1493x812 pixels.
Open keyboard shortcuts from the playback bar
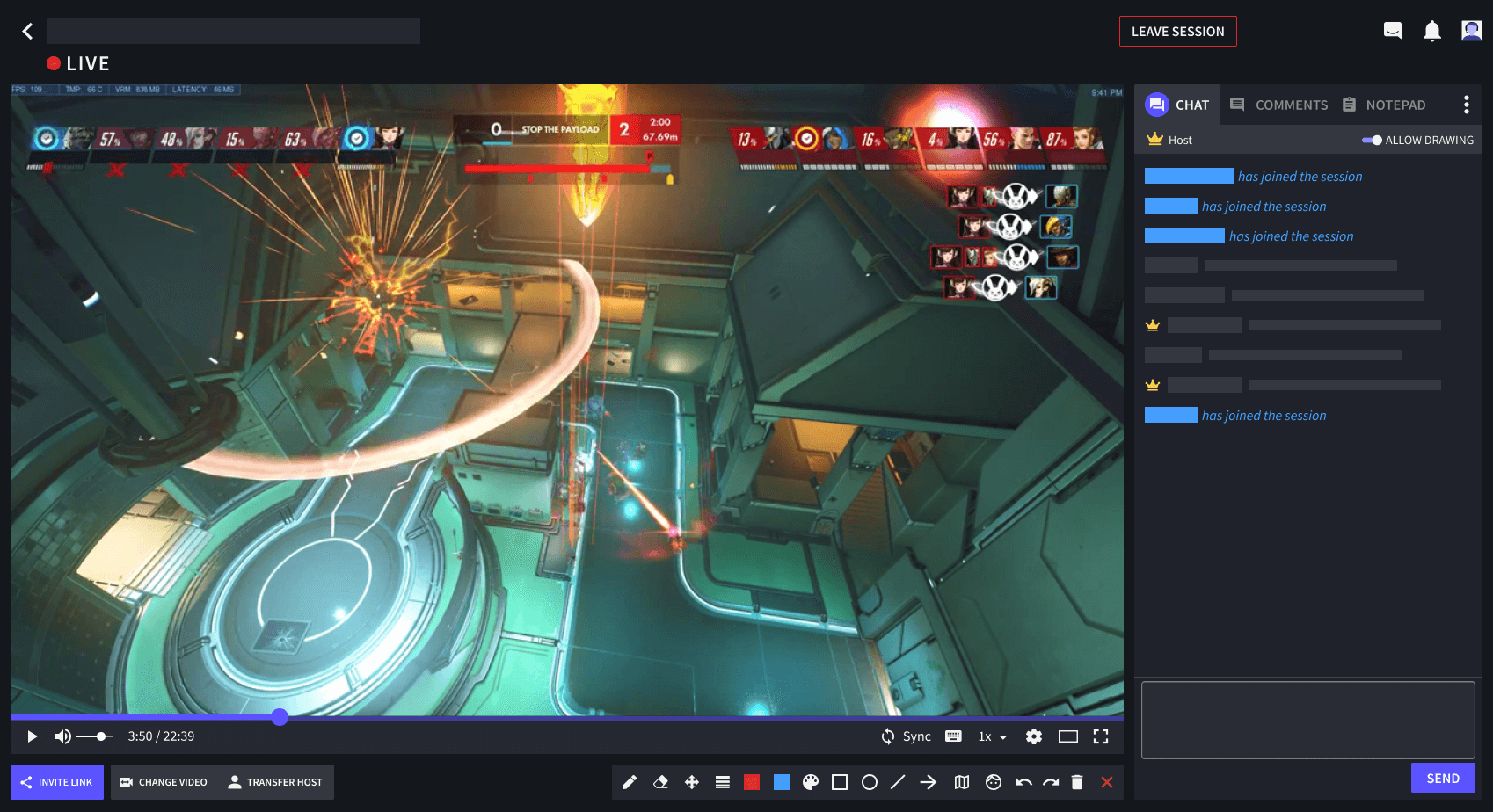pos(953,736)
